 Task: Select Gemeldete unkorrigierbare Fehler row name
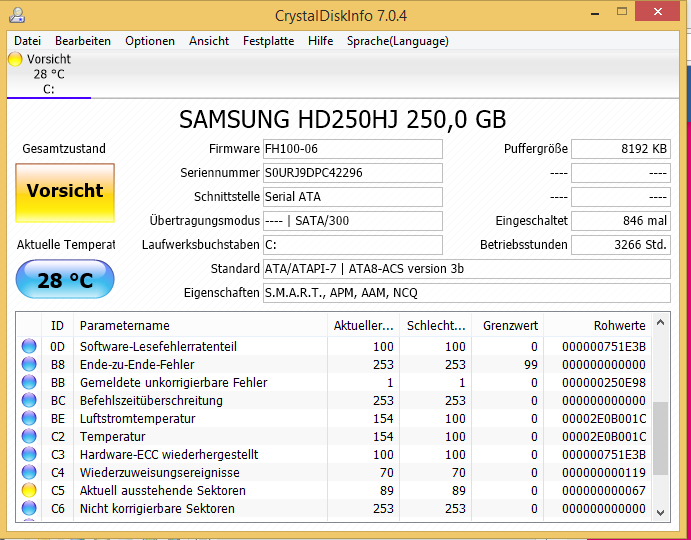[174, 382]
